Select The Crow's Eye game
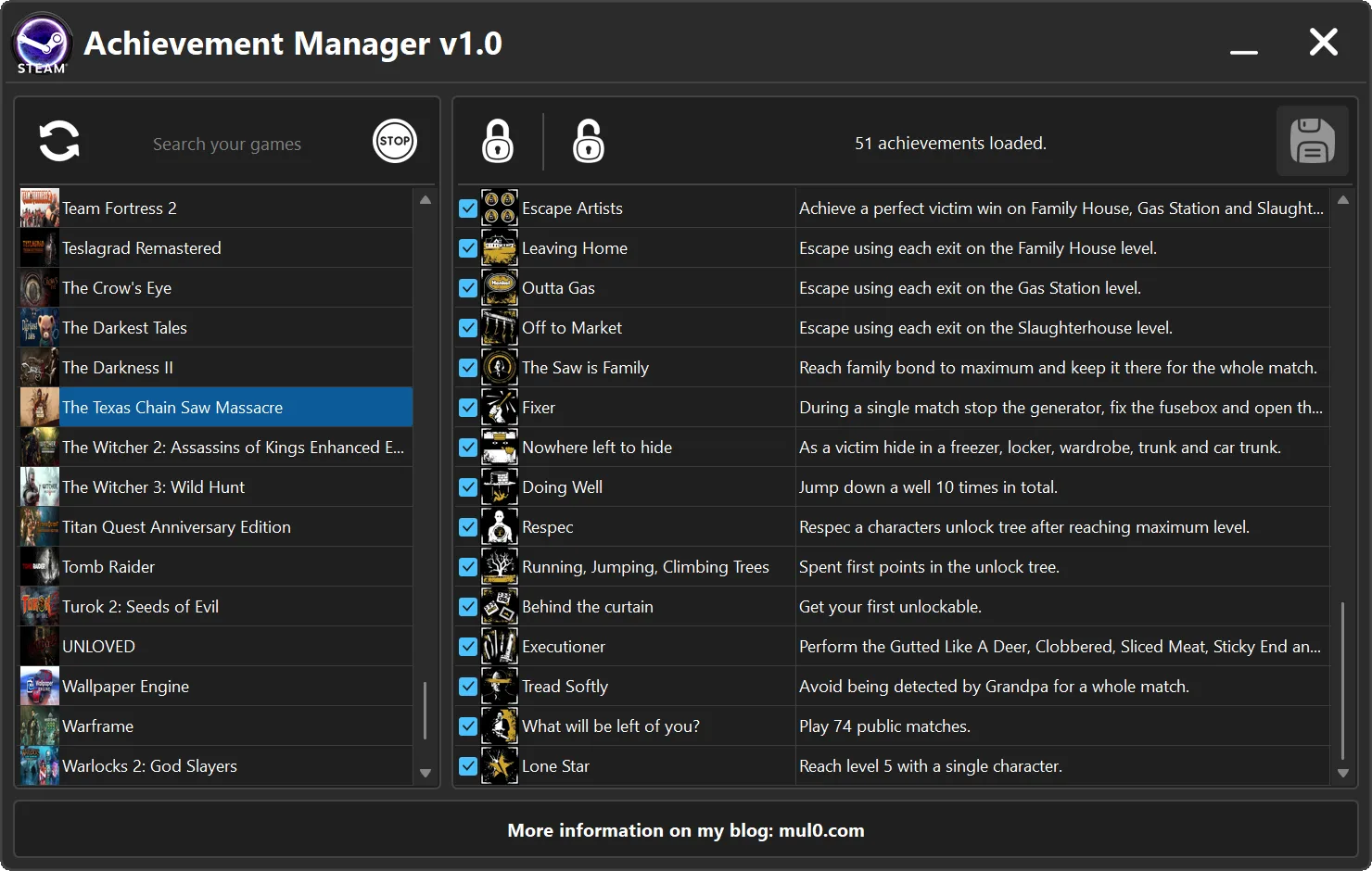The width and height of the screenshot is (1372, 871). (x=216, y=287)
